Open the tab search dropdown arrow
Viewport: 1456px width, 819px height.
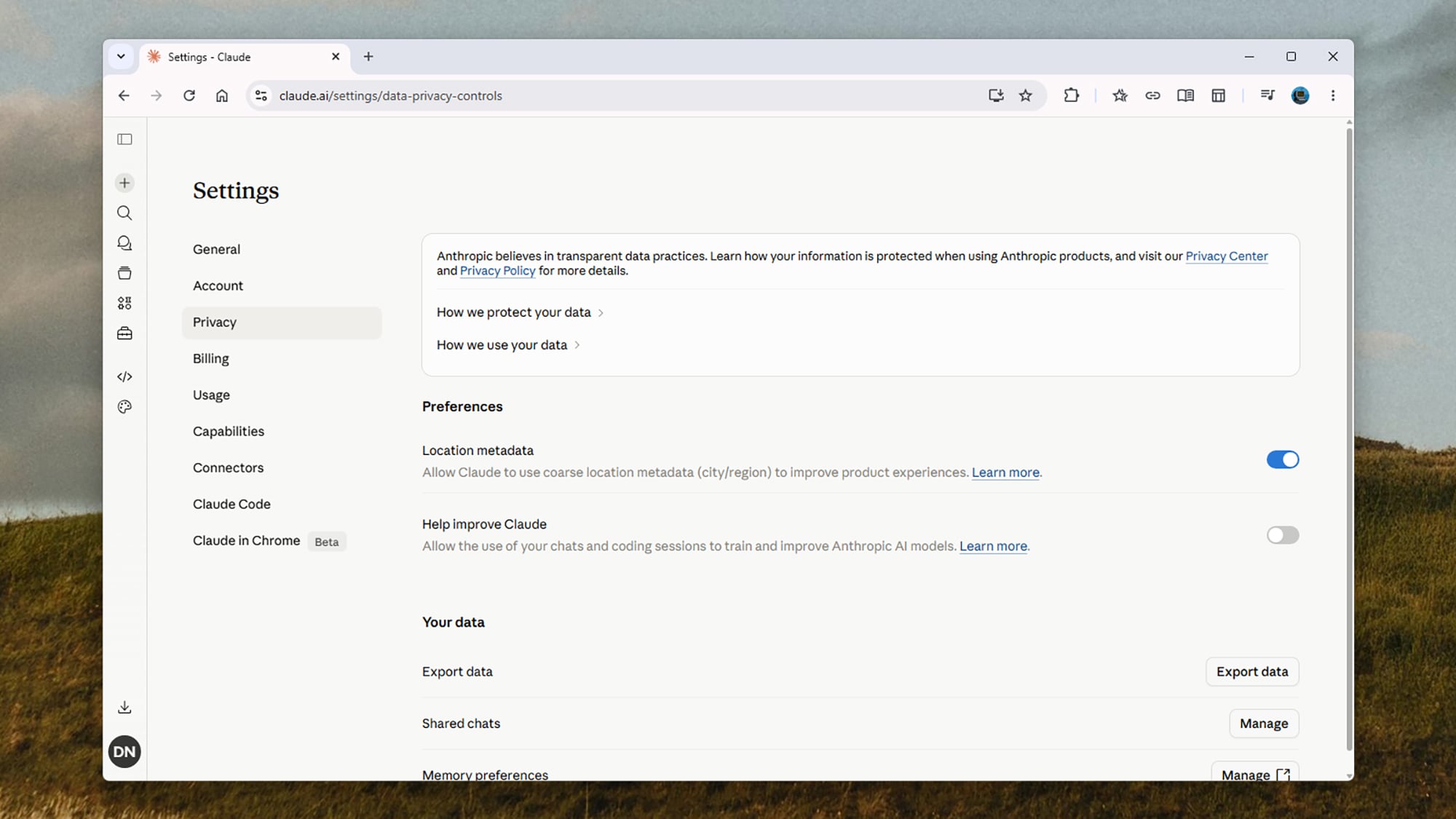coord(121,57)
